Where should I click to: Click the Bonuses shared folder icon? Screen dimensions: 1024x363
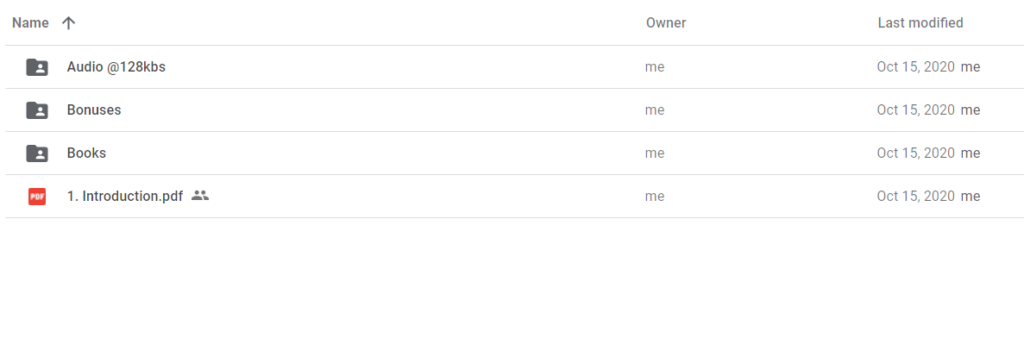point(37,110)
